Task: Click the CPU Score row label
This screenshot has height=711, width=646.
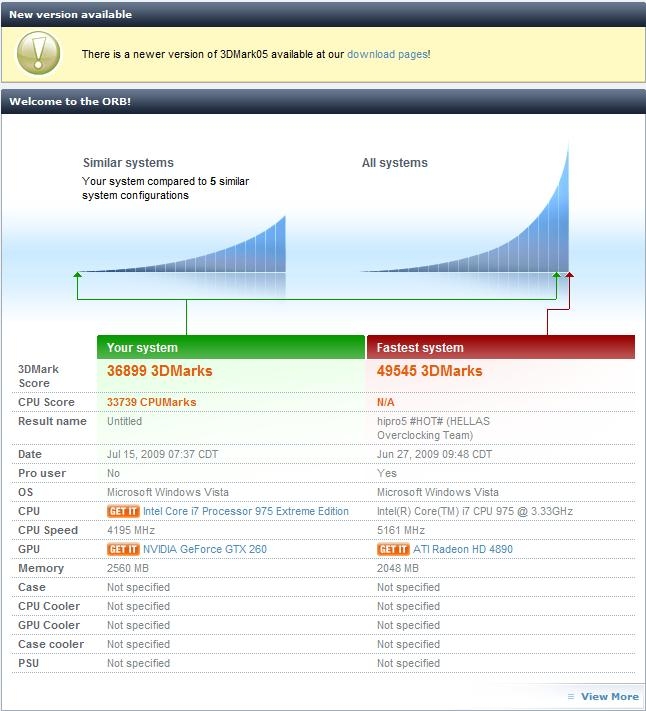Action: click(46, 402)
